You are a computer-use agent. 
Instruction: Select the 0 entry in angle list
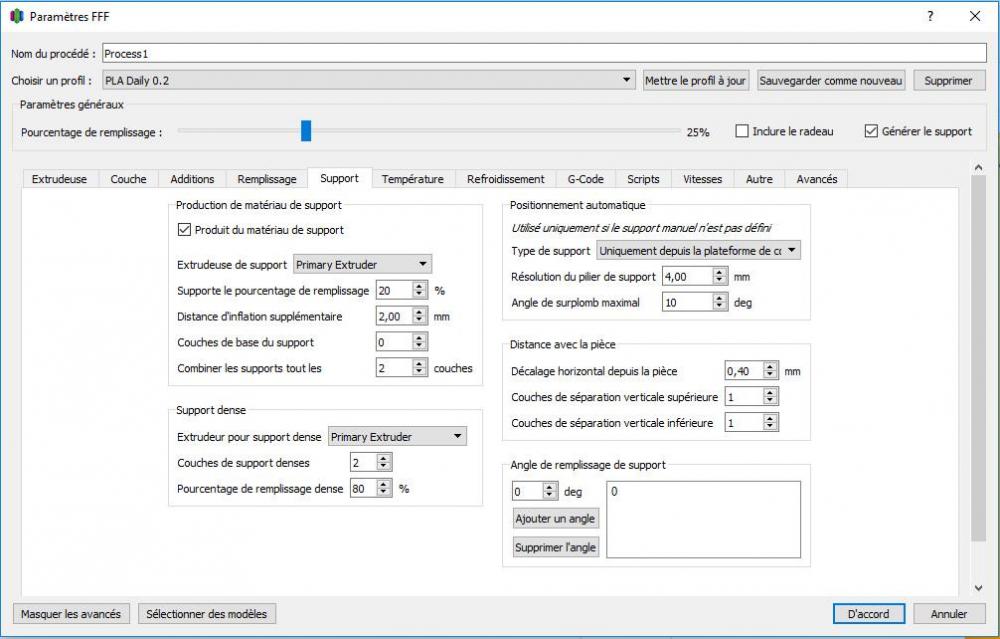pos(614,492)
